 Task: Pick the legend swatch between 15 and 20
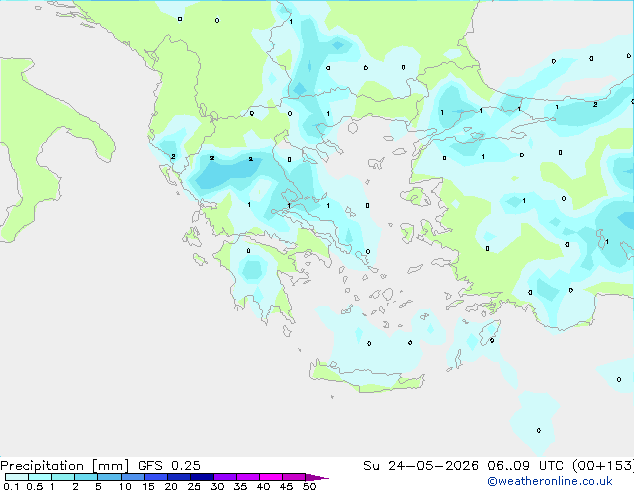tap(156, 477)
